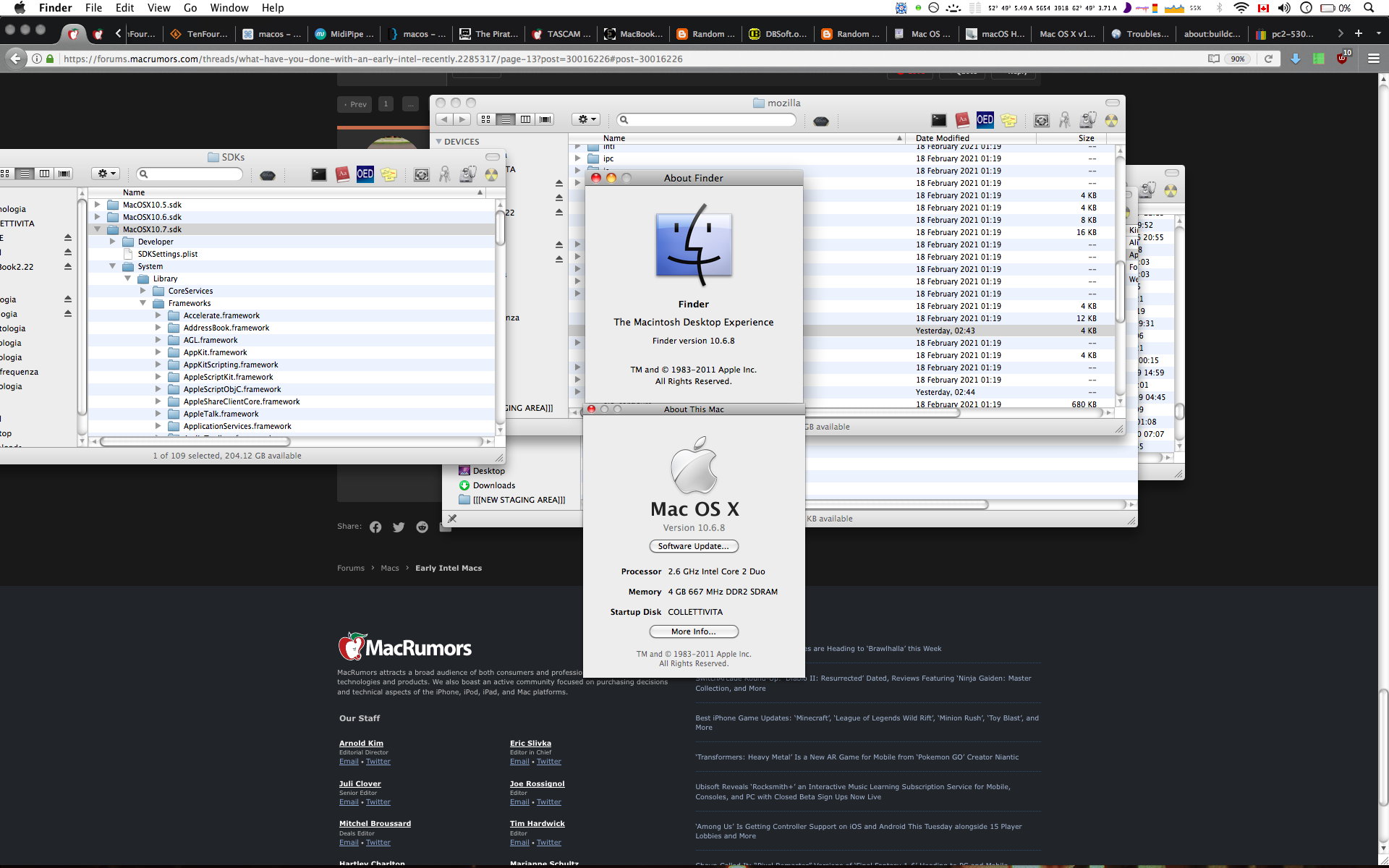Expand MacOSX10.5.sdk folder

click(x=97, y=205)
